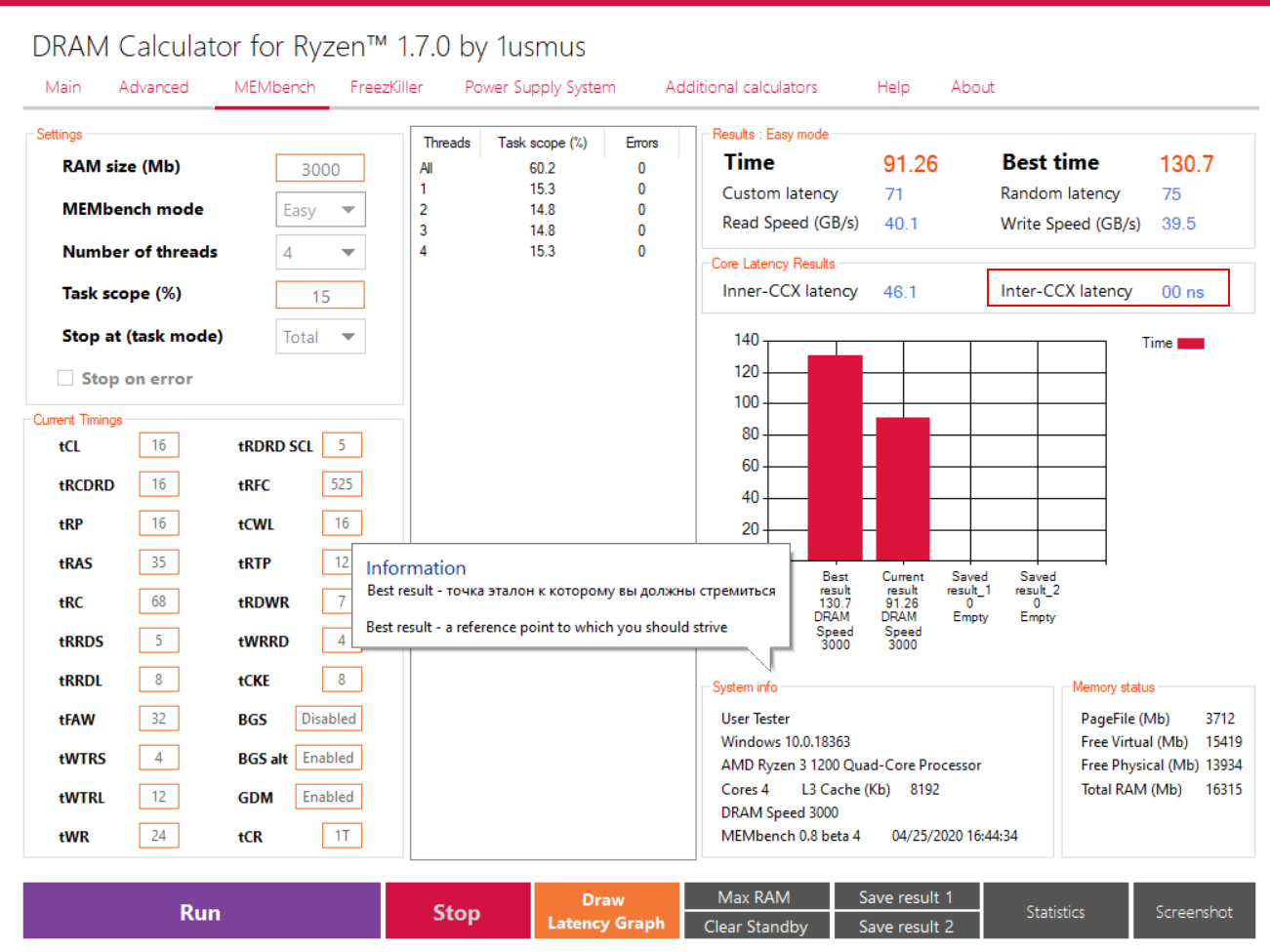Image resolution: width=1270 pixels, height=952 pixels.
Task: Click the red Time legend swatch
Action: [1191, 343]
